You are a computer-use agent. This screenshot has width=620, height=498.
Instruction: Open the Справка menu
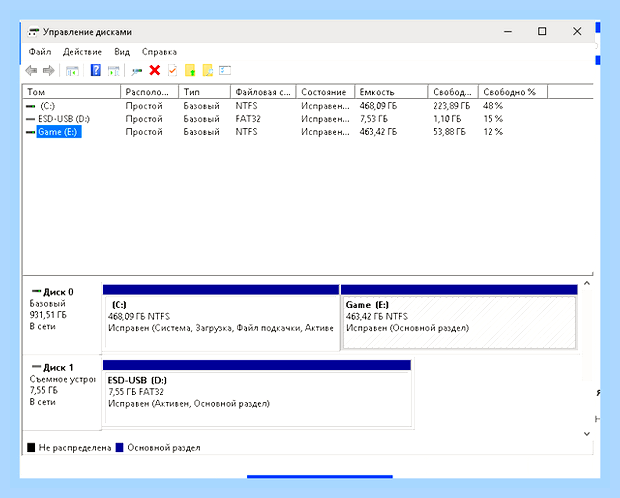click(x=159, y=52)
